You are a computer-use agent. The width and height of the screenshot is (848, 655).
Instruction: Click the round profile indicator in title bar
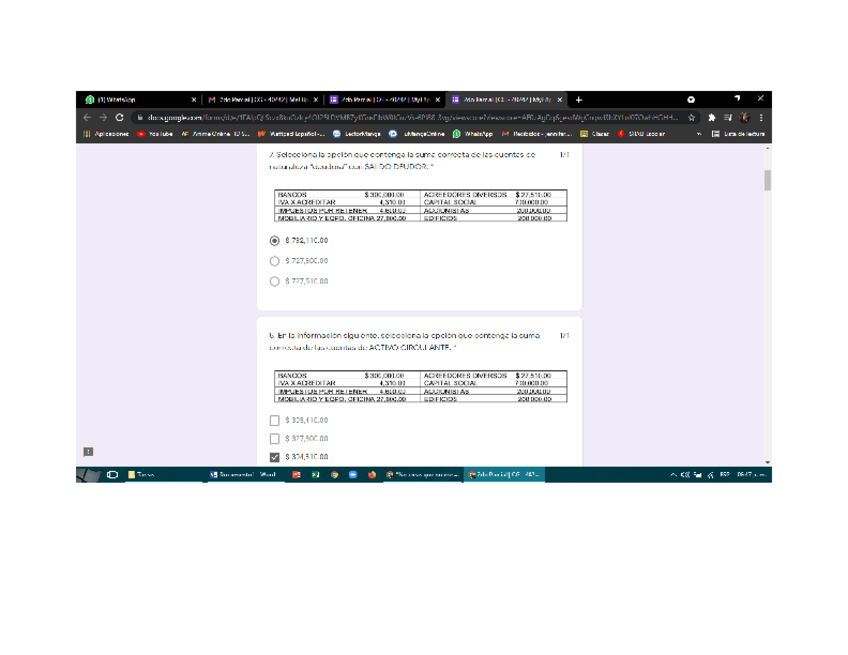coord(691,100)
